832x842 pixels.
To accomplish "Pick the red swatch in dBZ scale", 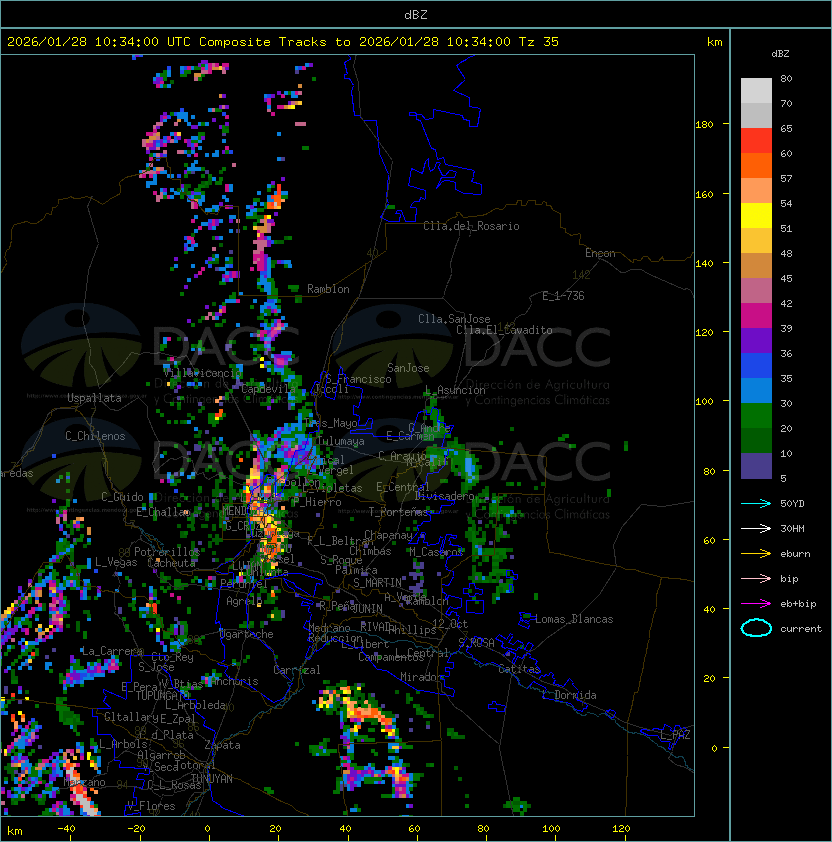I will tap(756, 141).
